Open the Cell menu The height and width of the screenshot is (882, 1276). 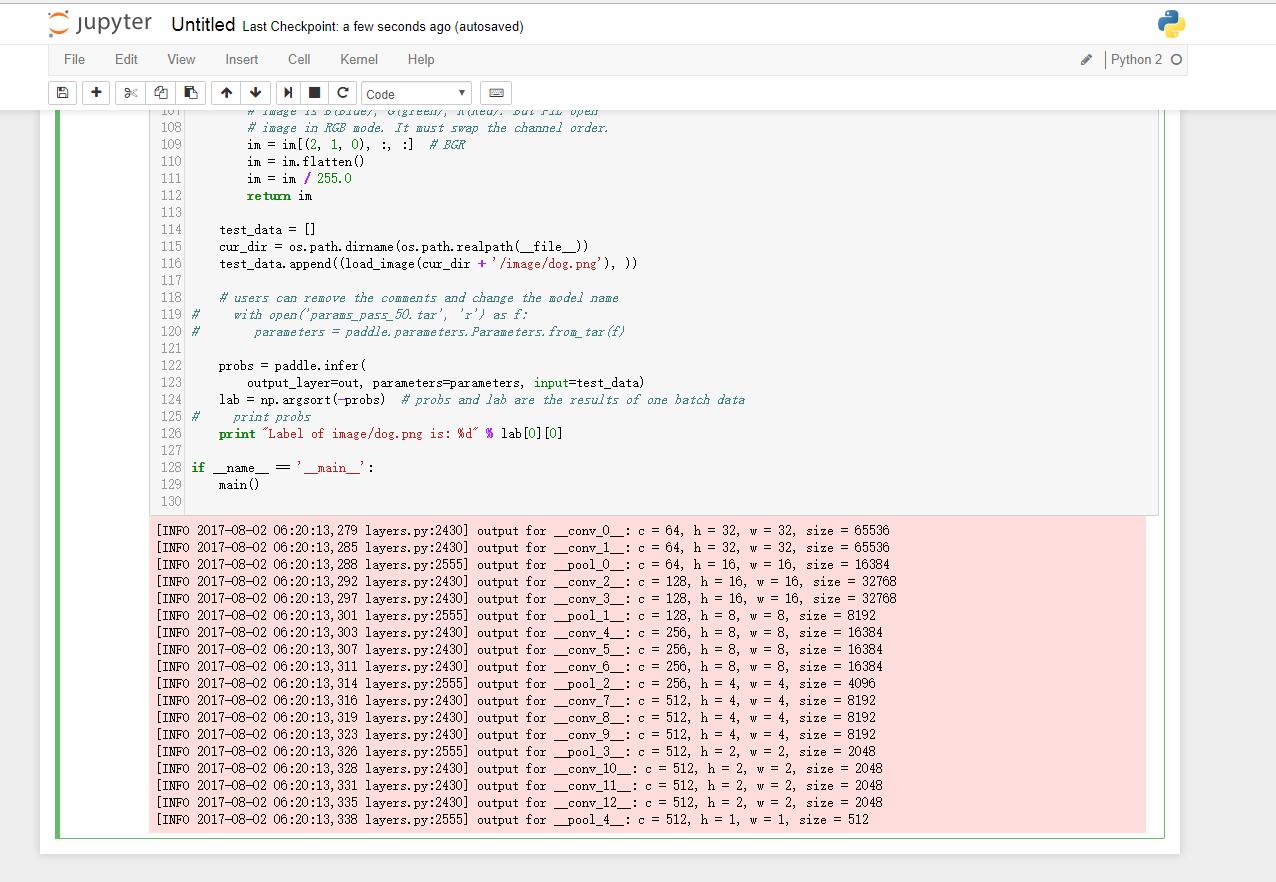(x=299, y=60)
